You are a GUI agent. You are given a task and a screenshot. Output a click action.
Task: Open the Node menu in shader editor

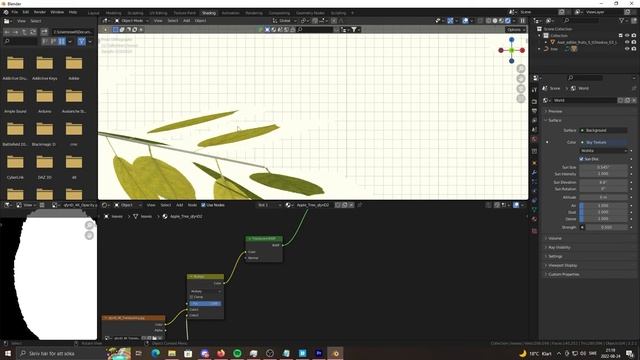pyautogui.click(x=192, y=205)
